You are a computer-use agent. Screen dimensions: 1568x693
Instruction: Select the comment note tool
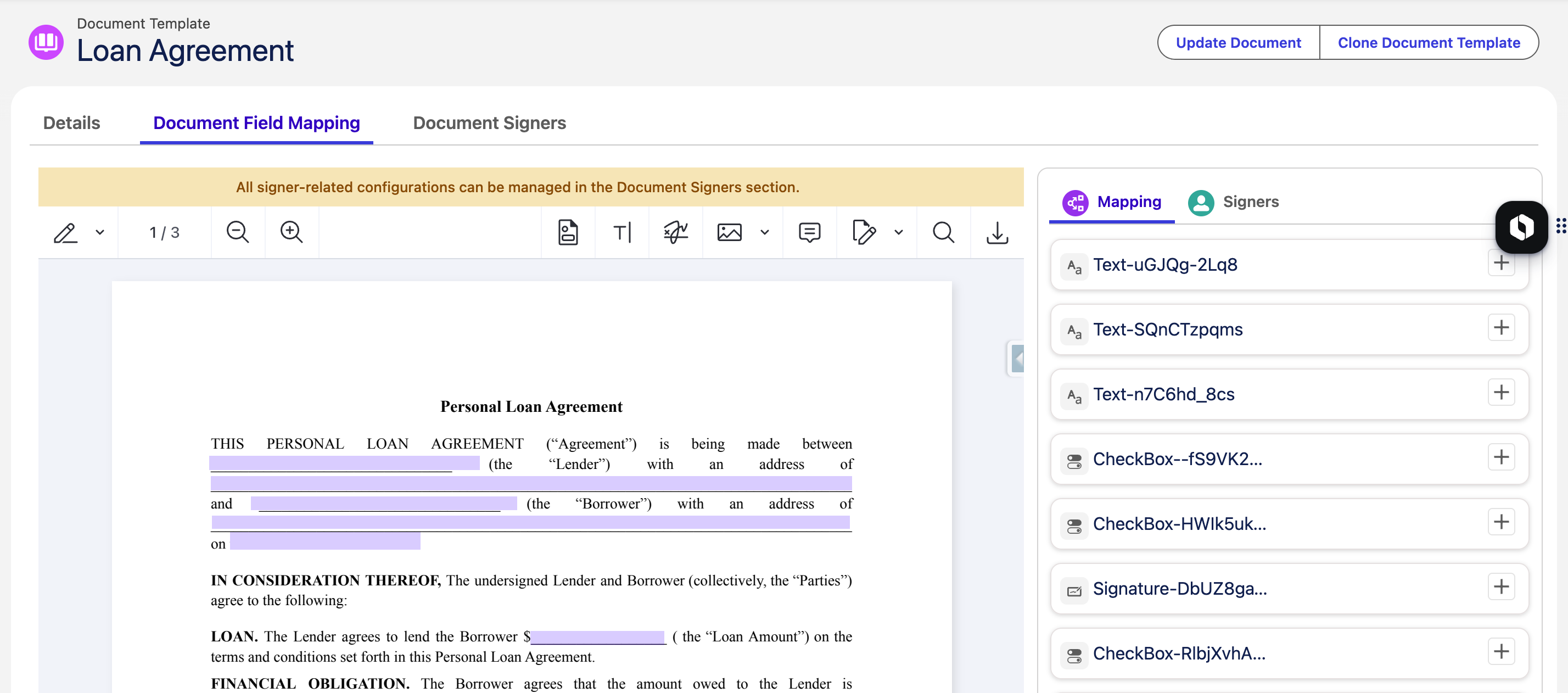[810, 233]
